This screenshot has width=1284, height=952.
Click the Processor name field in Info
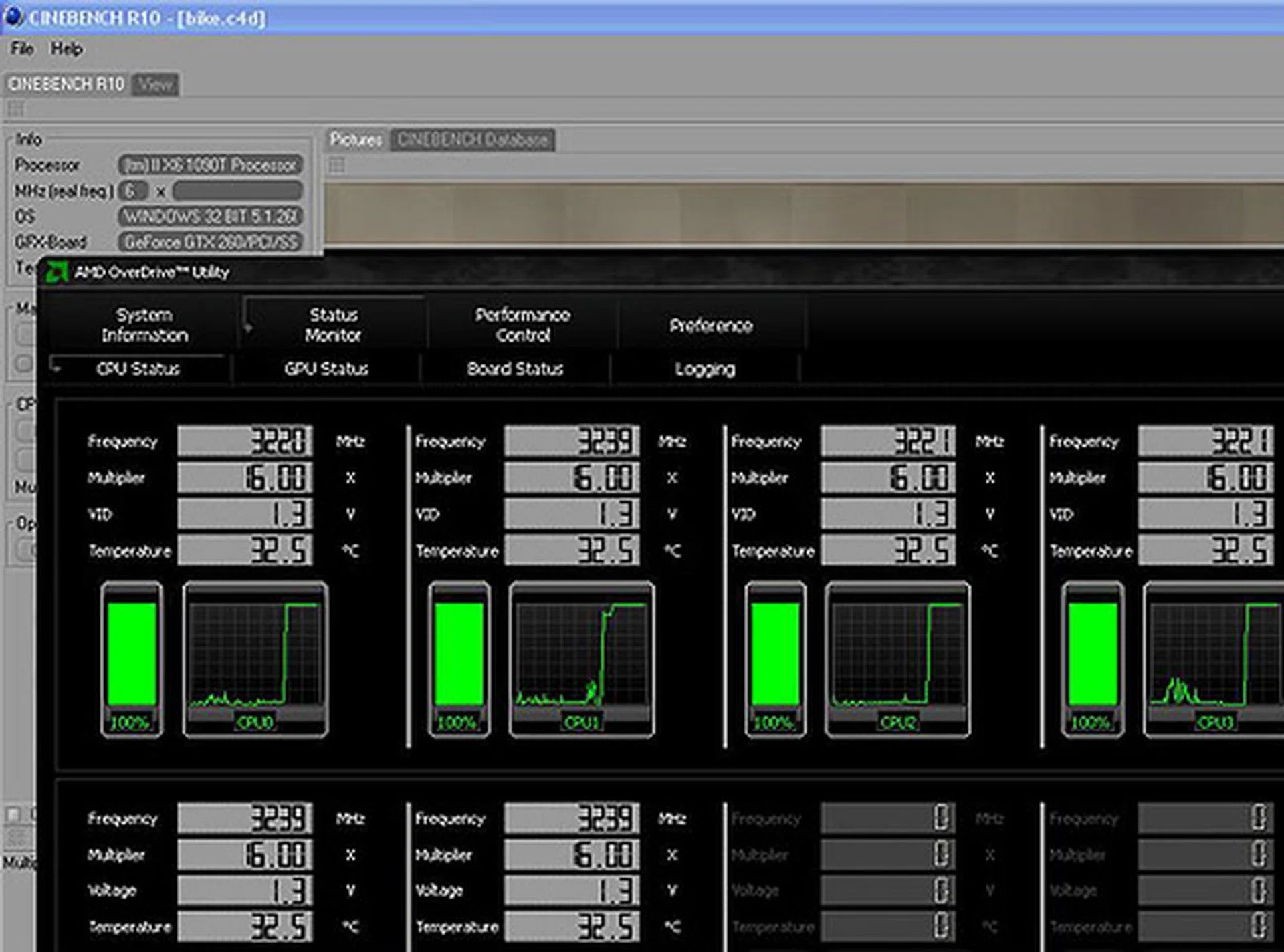pyautogui.click(x=211, y=165)
